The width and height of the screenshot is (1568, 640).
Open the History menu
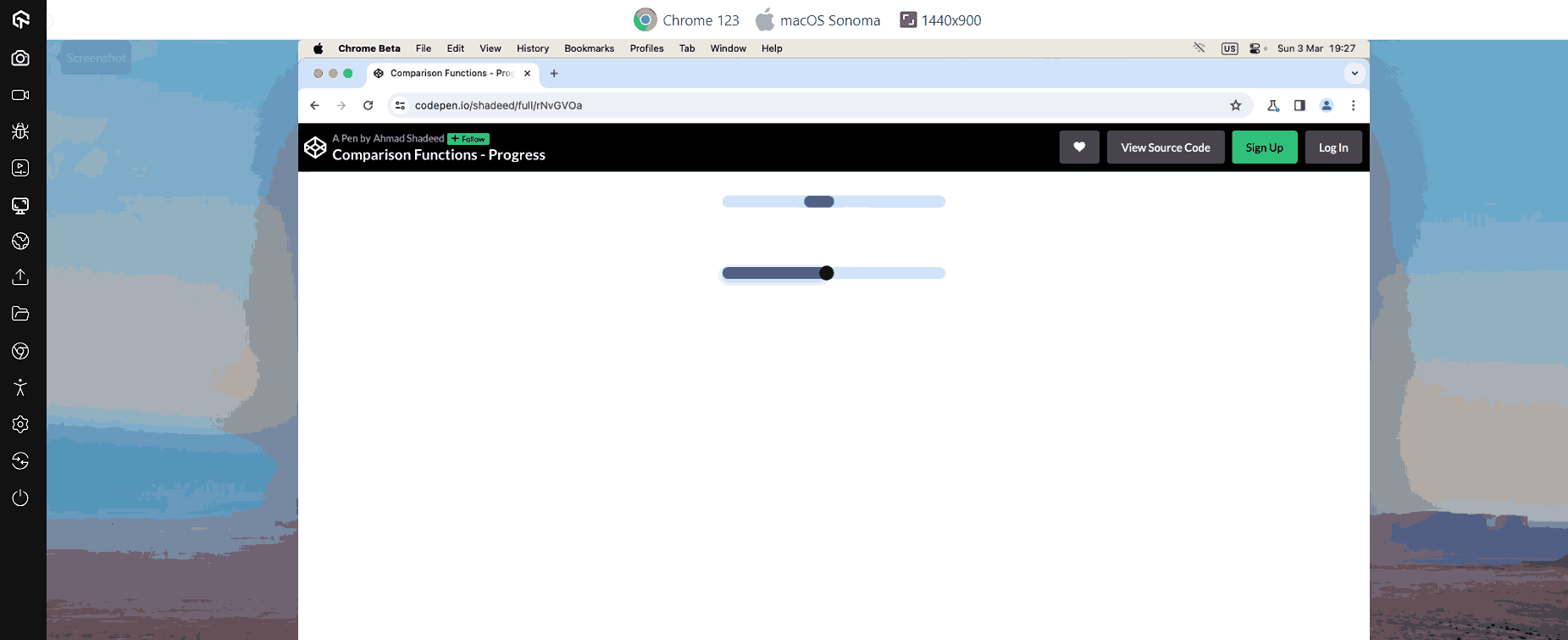[533, 48]
